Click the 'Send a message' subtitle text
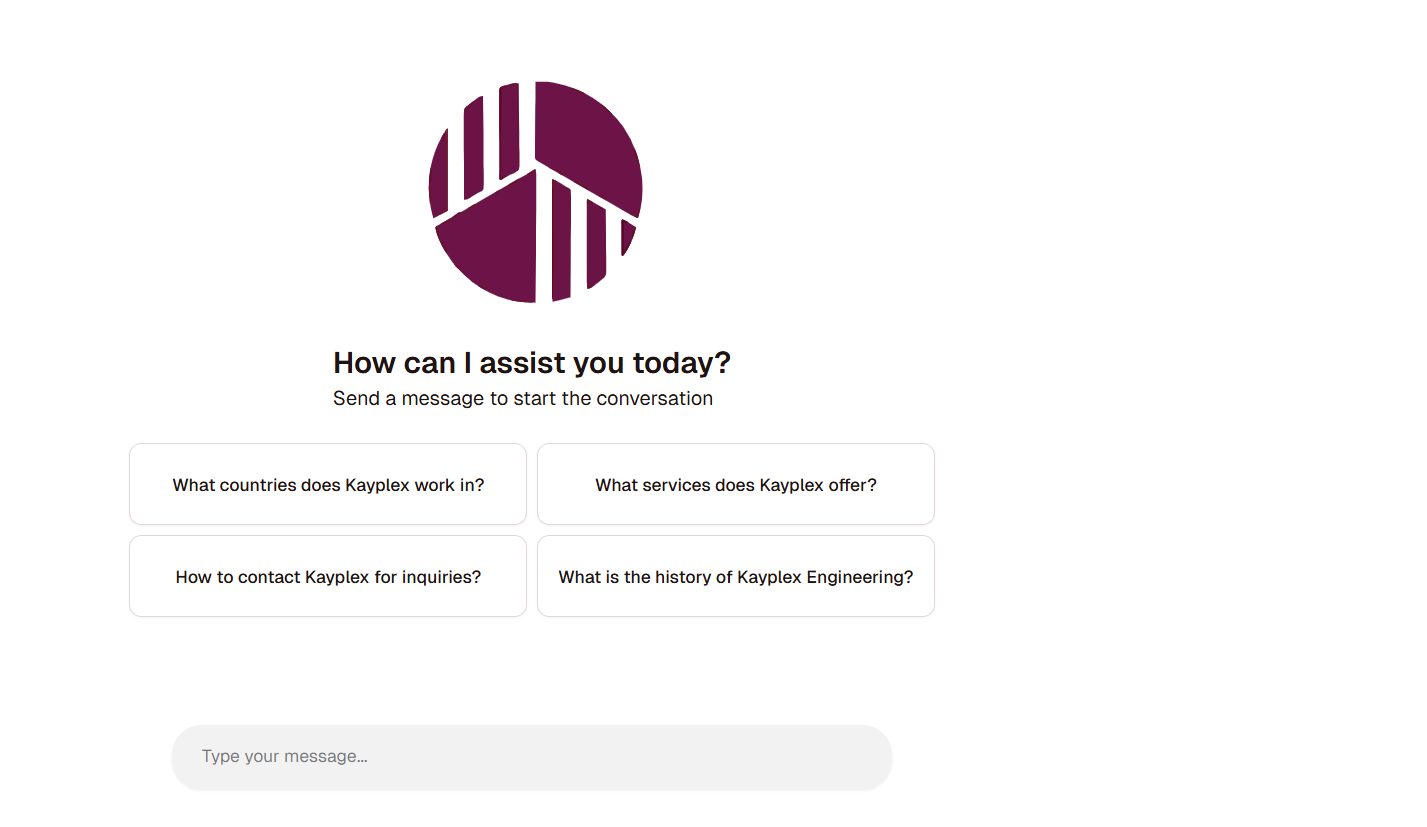Image resolution: width=1427 pixels, height=827 pixels. 523,398
